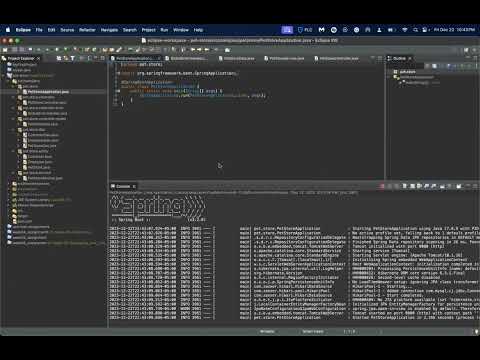480x360 pixels.
Task: Select the Project Explorer tab
Action: point(21,59)
